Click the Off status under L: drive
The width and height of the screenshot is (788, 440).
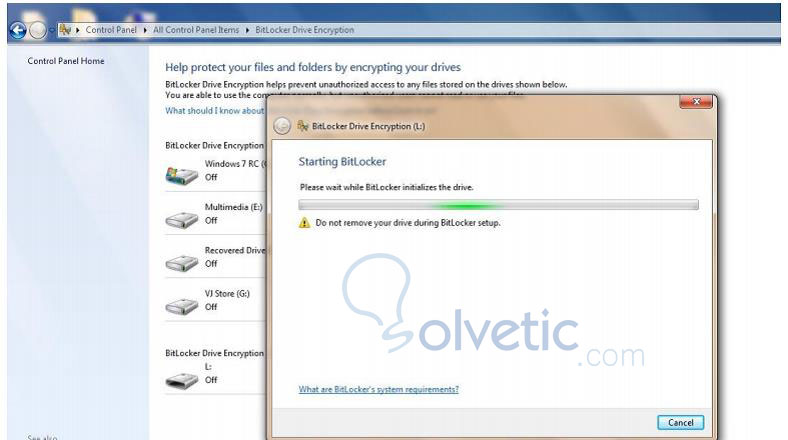211,380
